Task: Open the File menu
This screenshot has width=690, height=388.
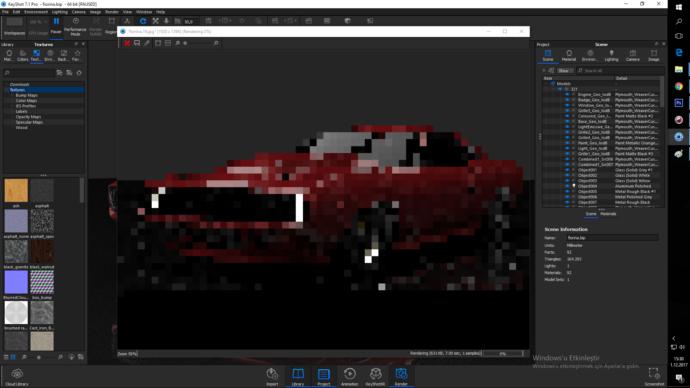Action: click(5, 12)
